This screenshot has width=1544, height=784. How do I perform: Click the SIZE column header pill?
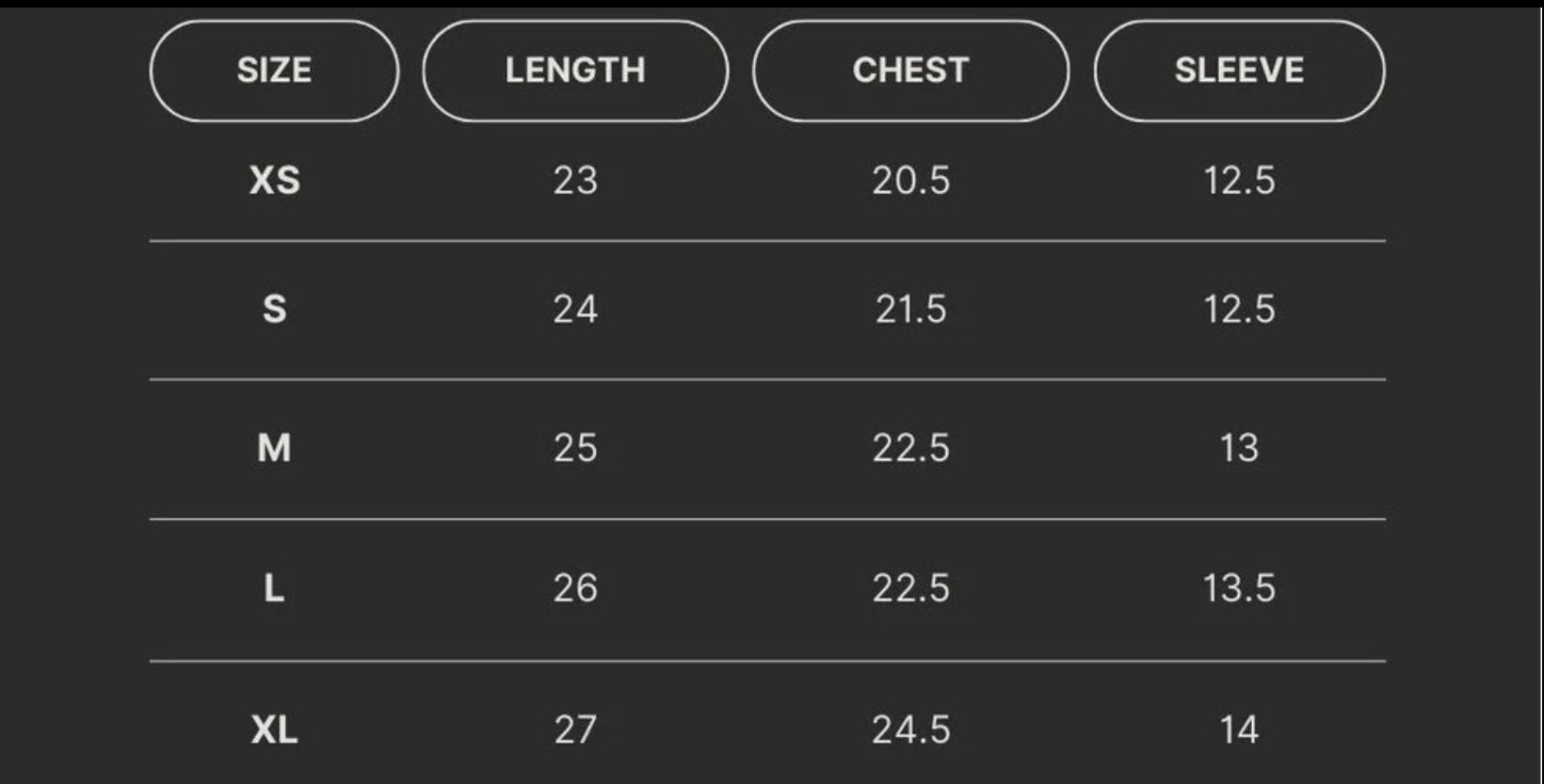(x=274, y=71)
